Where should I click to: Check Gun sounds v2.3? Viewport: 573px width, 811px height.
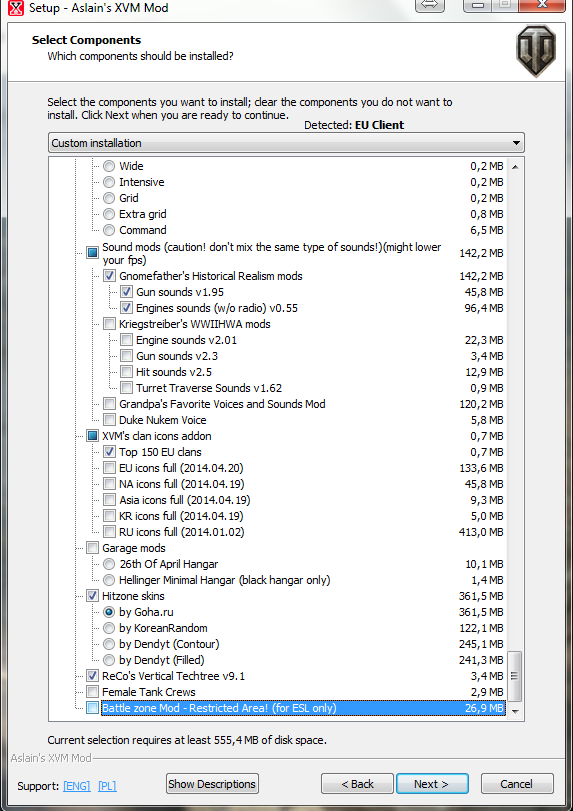coord(126,356)
